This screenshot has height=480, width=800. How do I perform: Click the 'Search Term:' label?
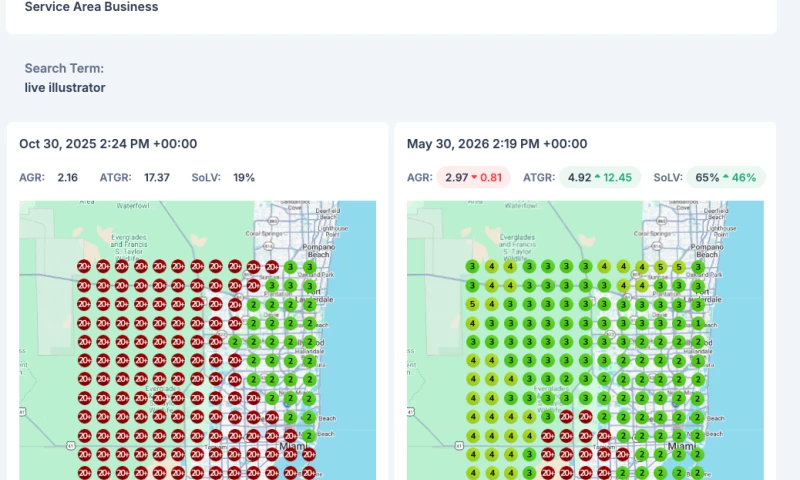point(64,68)
